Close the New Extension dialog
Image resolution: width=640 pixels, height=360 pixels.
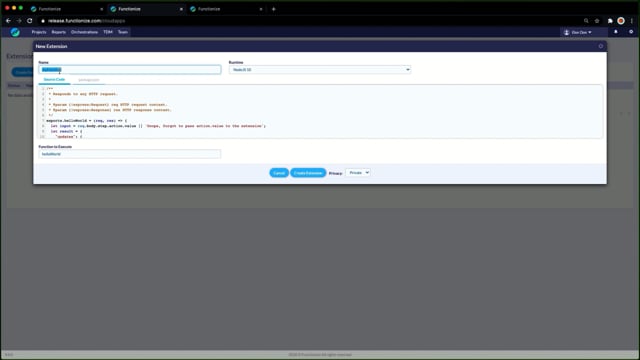[600, 46]
